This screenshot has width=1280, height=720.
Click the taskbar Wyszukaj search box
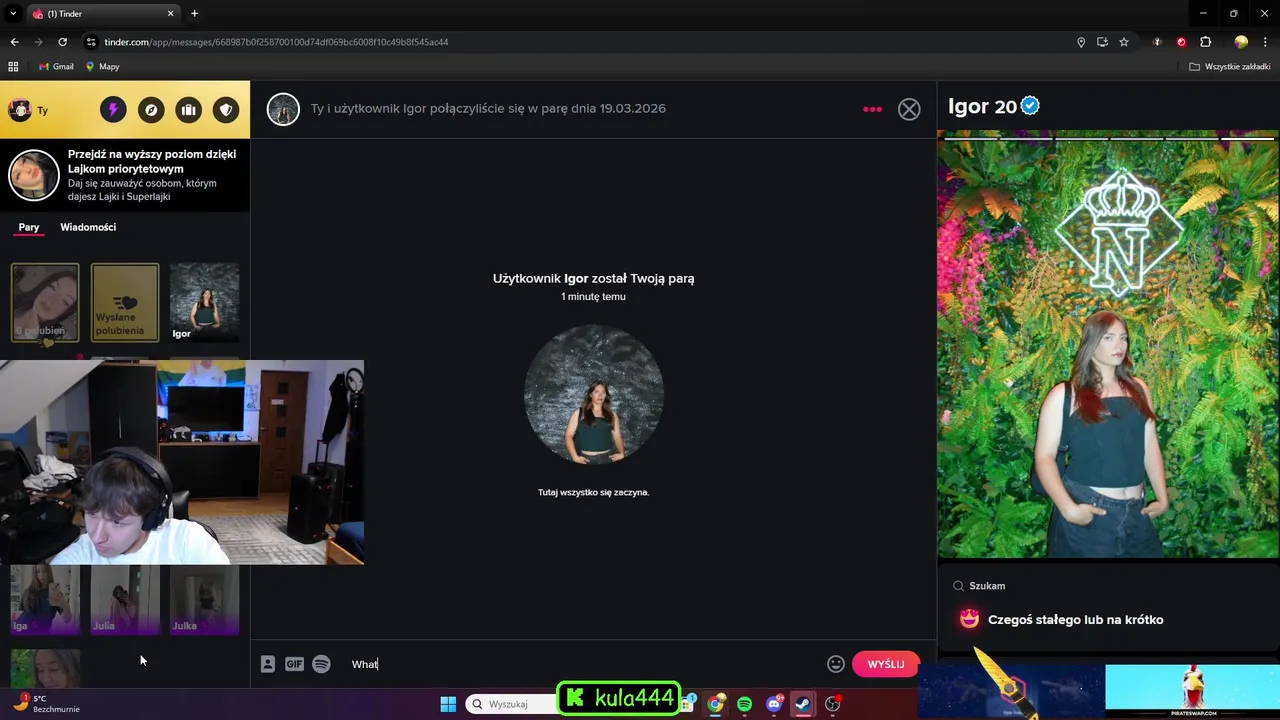tap(511, 704)
